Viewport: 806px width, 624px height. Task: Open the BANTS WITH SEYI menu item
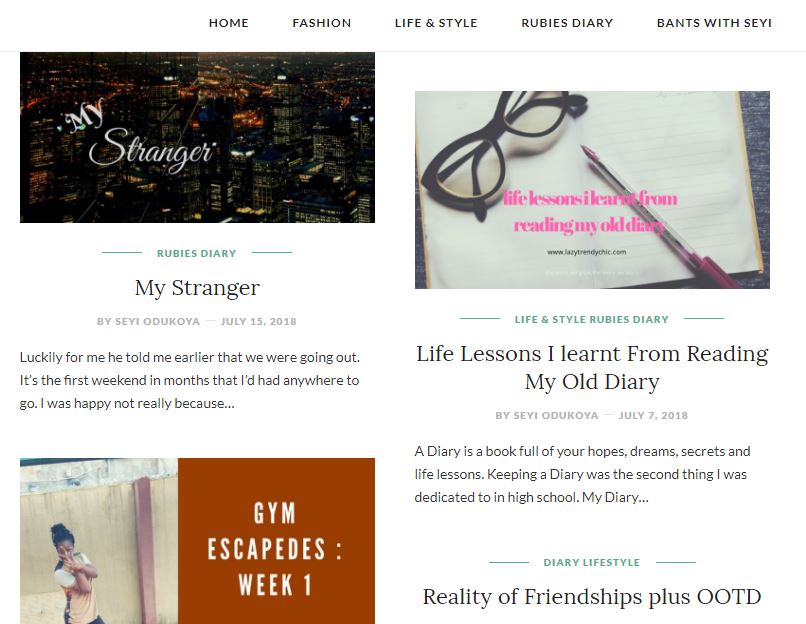click(x=714, y=23)
